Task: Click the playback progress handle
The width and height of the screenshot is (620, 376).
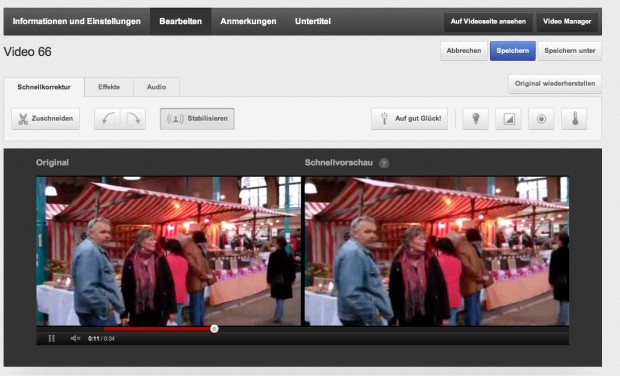Action: [214, 329]
